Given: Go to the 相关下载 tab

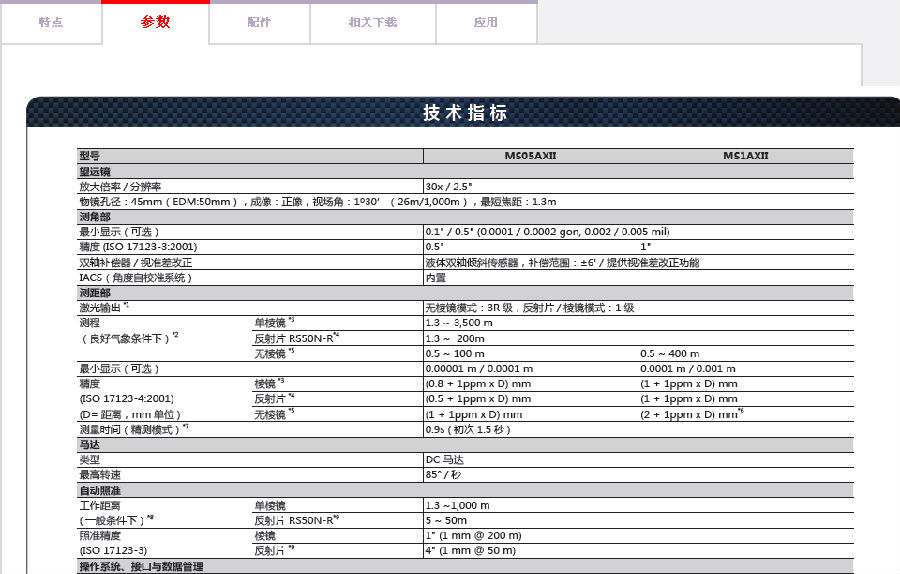Looking at the screenshot, I should coord(372,22).
